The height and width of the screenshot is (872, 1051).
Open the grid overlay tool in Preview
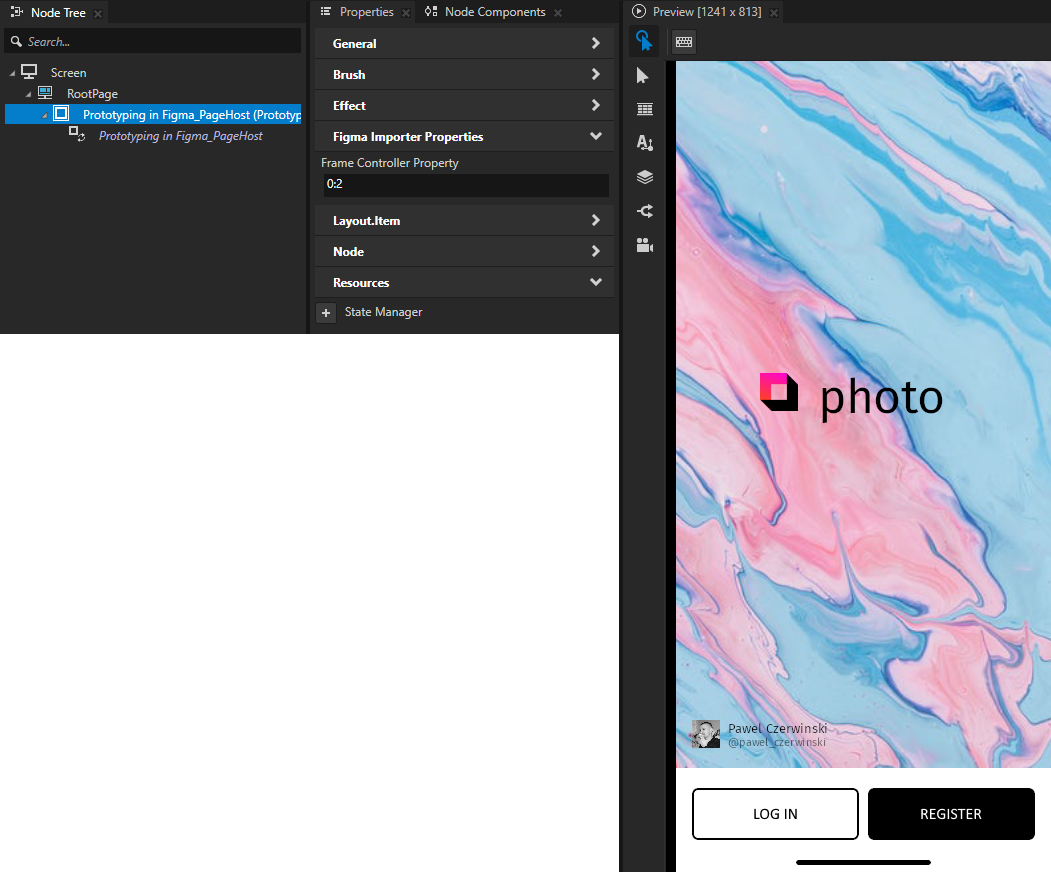[643, 109]
